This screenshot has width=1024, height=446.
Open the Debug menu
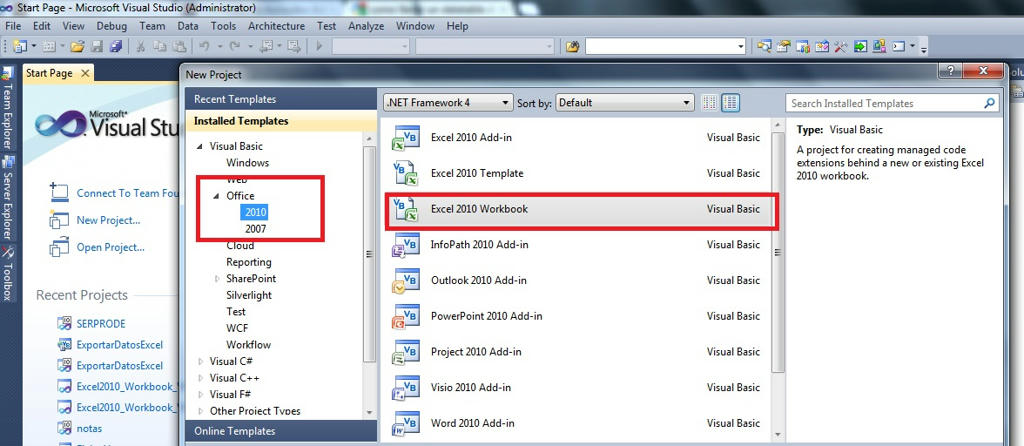(112, 26)
